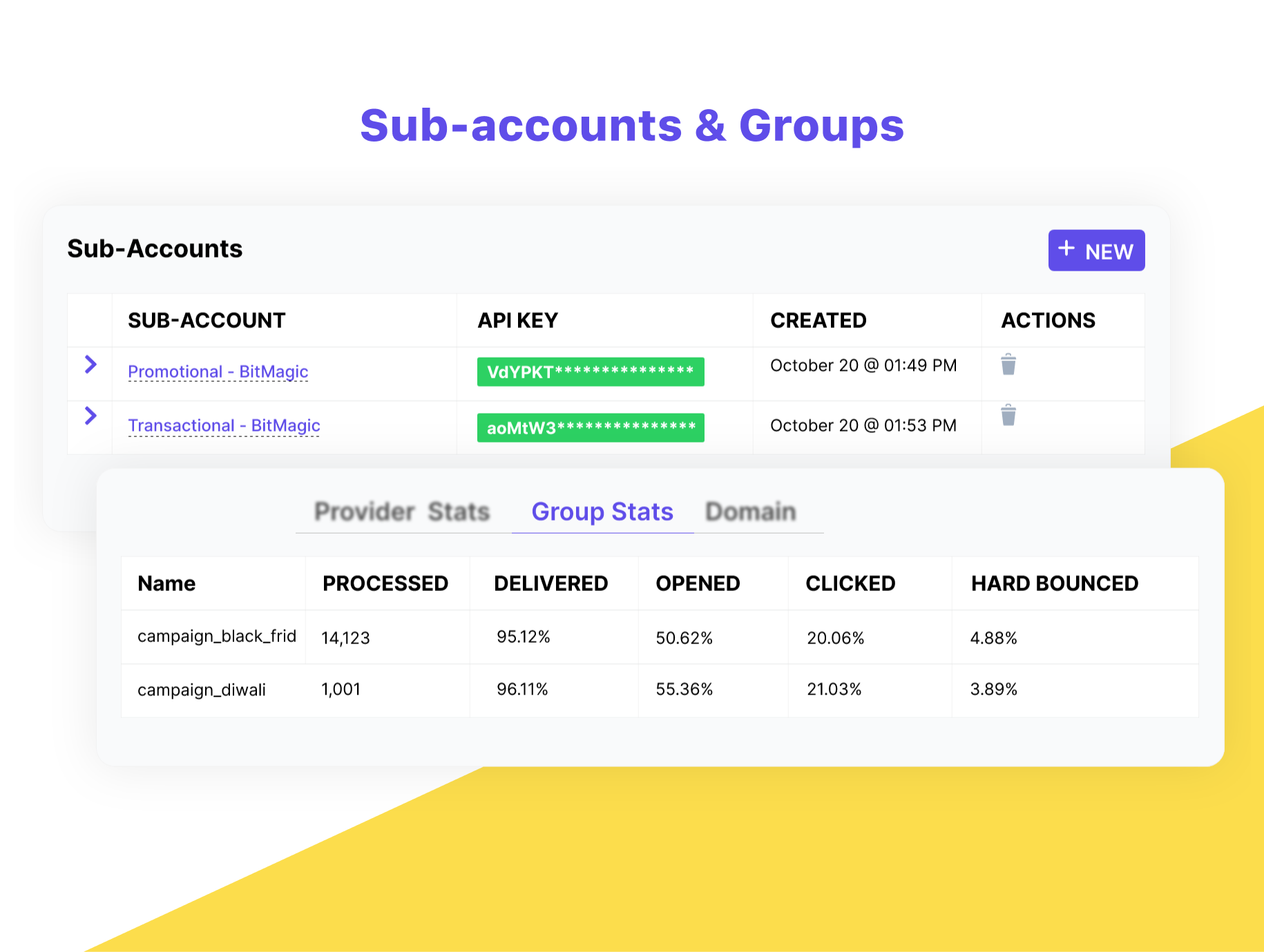The height and width of the screenshot is (952, 1264).
Task: Select the campaign_diwali row name
Action: click(x=201, y=689)
